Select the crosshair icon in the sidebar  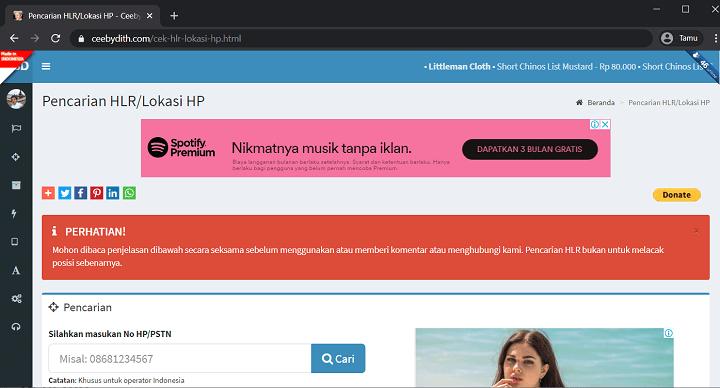point(16,157)
